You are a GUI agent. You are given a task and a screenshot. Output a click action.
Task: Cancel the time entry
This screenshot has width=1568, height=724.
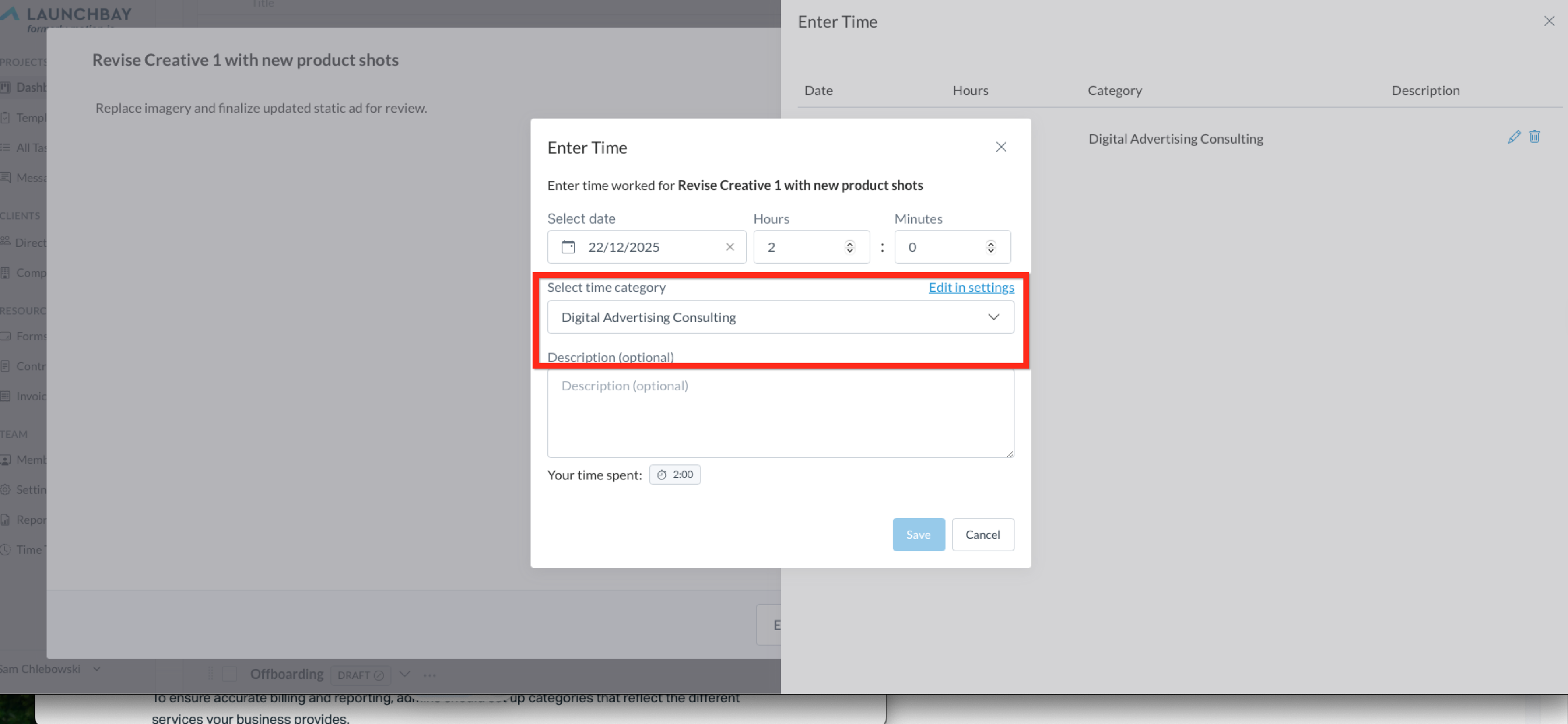[x=983, y=534]
